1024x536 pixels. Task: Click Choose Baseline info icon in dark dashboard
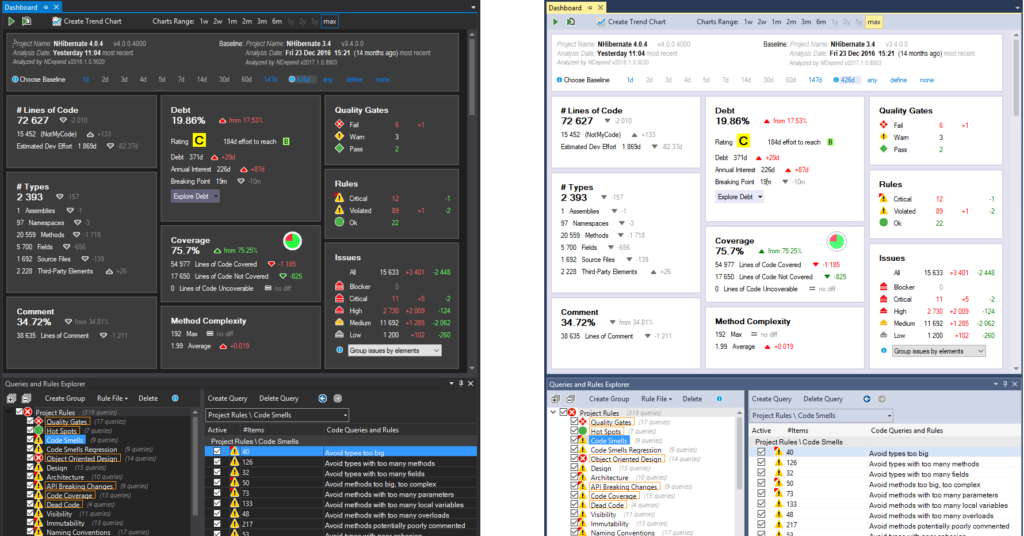click(x=12, y=79)
